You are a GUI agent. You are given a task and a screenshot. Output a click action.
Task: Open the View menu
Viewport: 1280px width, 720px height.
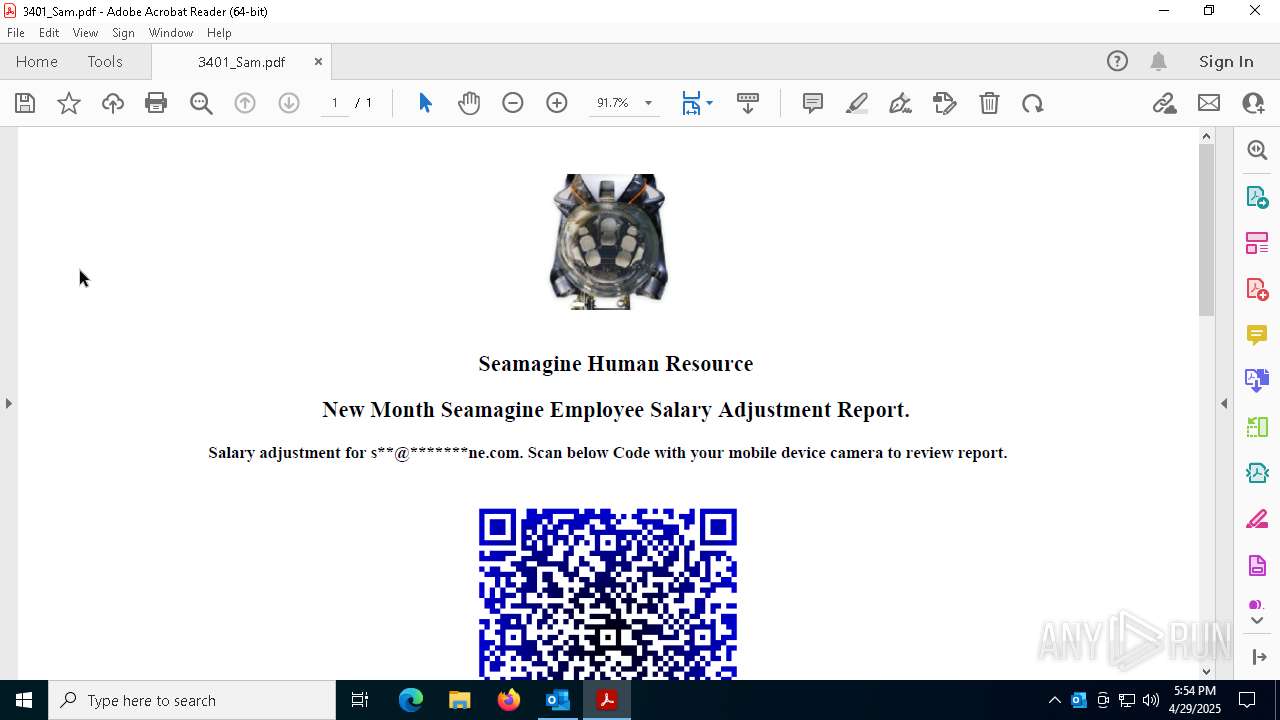(x=85, y=33)
